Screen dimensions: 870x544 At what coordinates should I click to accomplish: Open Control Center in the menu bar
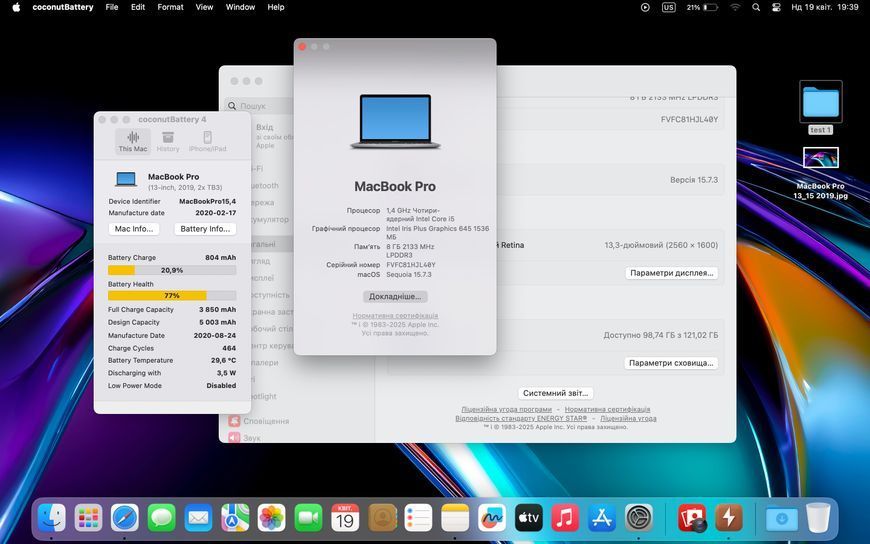point(776,7)
